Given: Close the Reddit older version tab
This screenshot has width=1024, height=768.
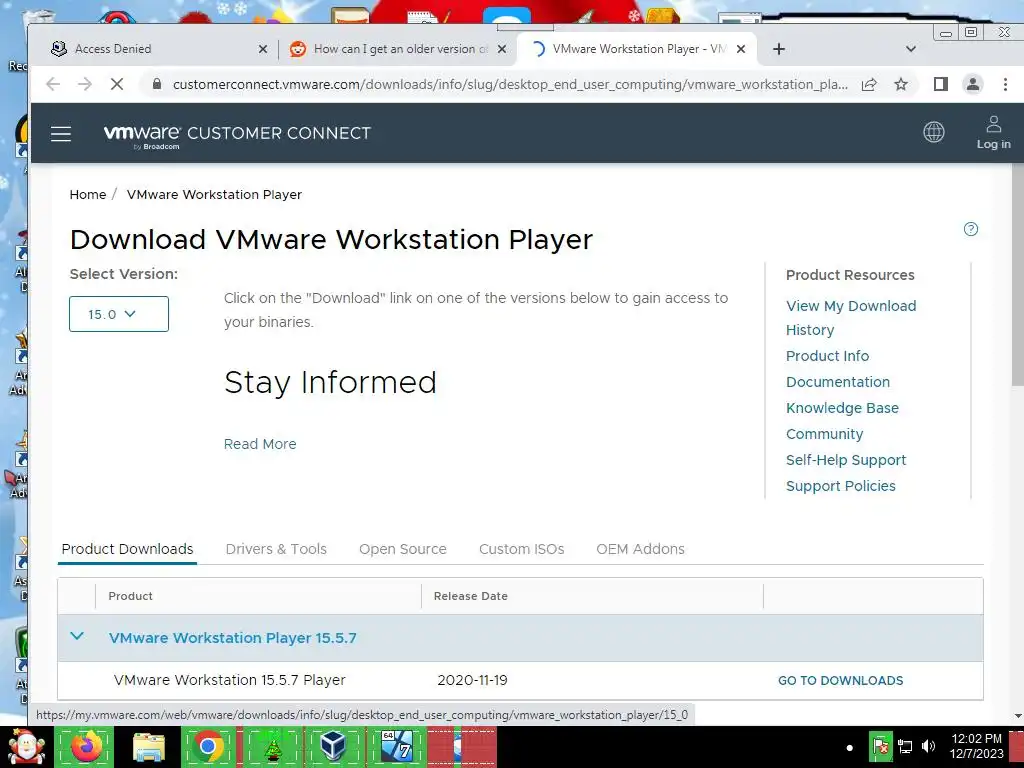Looking at the screenshot, I should [x=502, y=49].
